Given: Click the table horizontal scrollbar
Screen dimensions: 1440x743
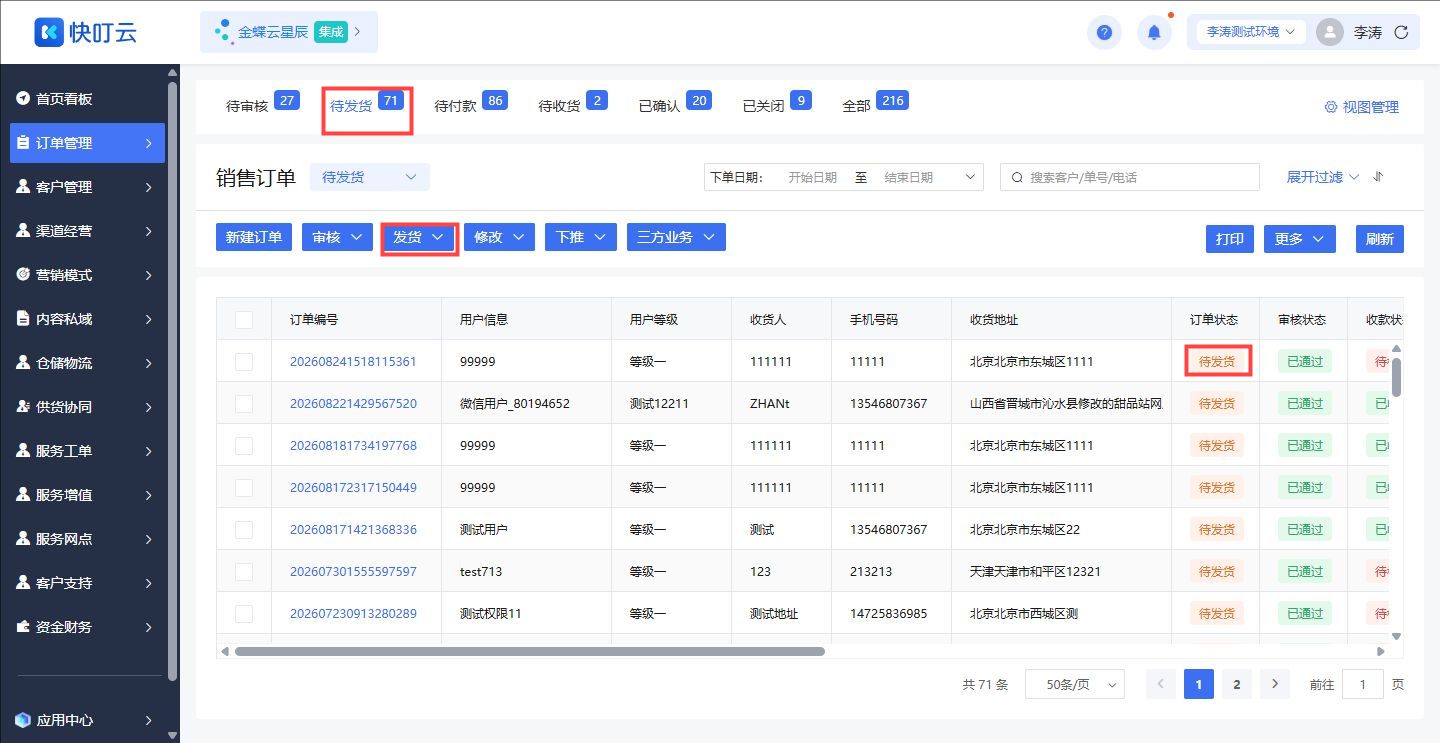Looking at the screenshot, I should click(529, 652).
